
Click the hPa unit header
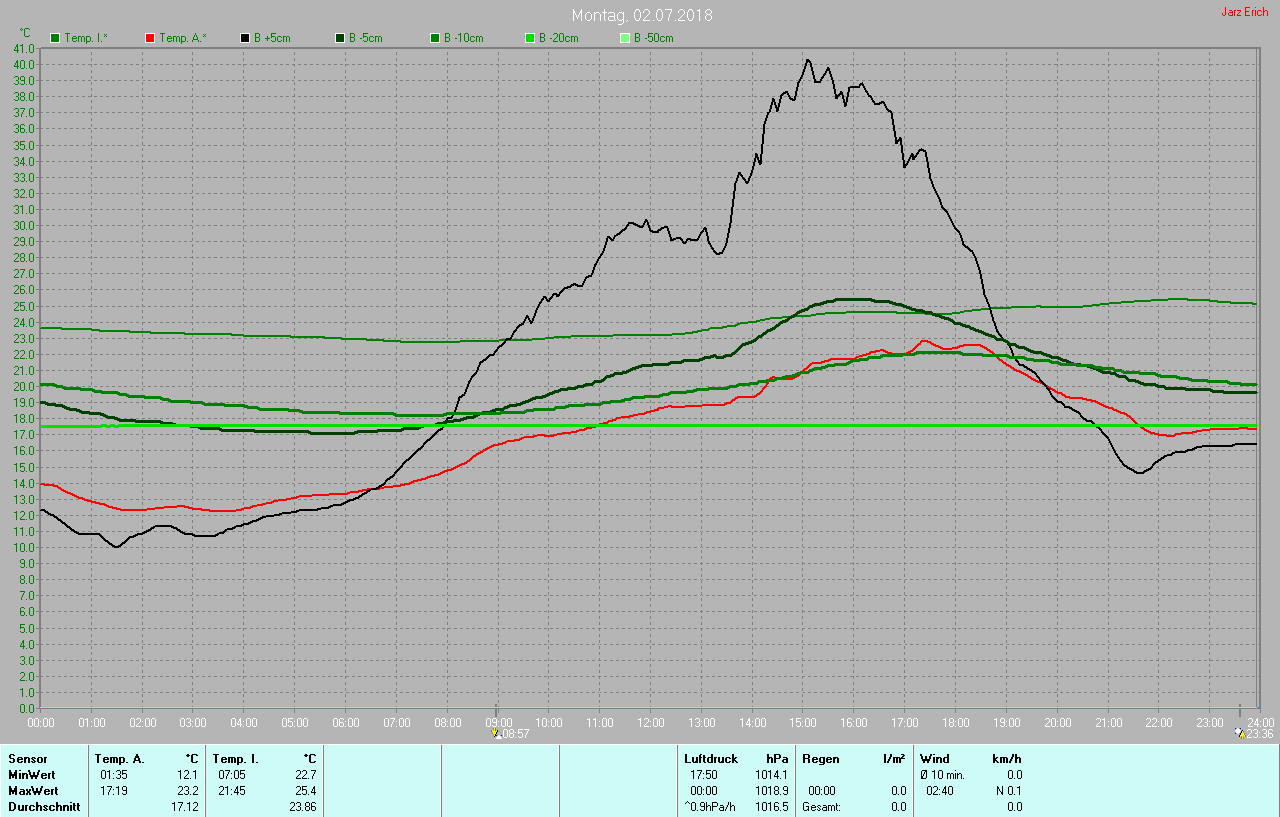click(777, 759)
